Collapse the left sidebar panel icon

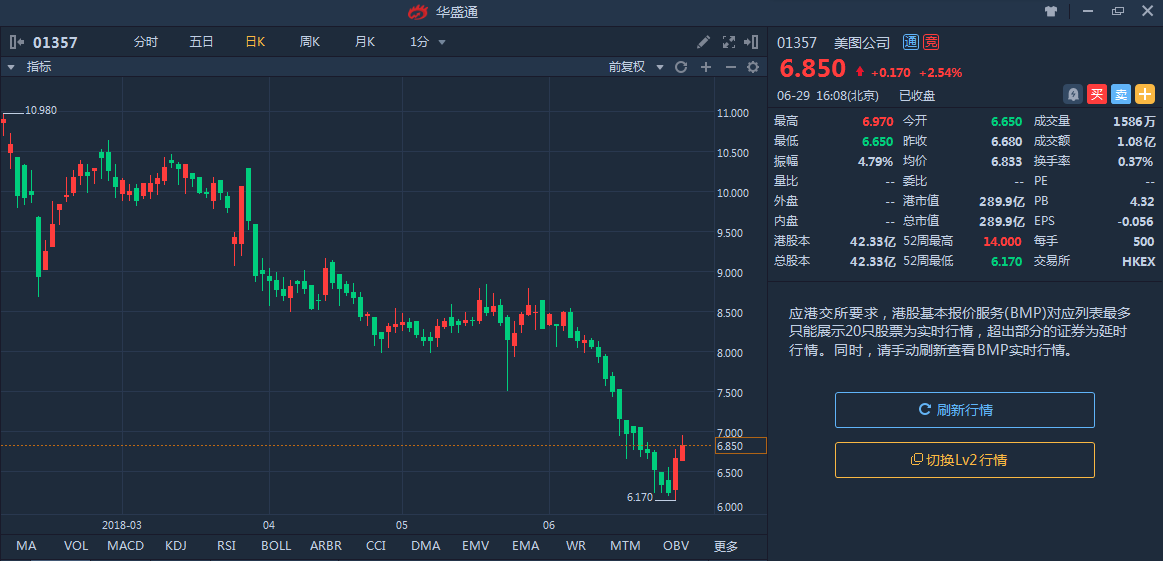(17, 42)
